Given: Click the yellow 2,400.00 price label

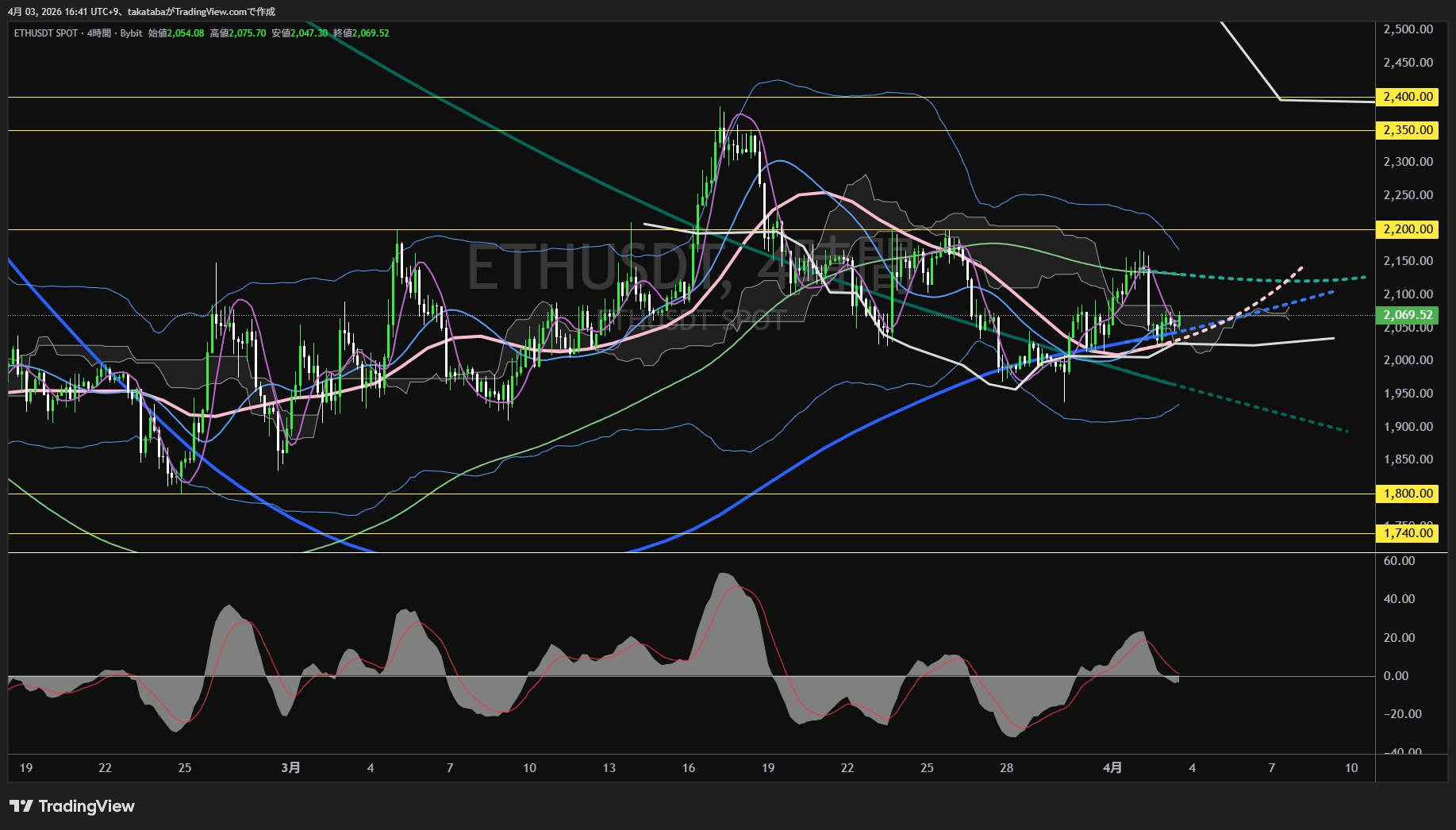Looking at the screenshot, I should 1408,97.
